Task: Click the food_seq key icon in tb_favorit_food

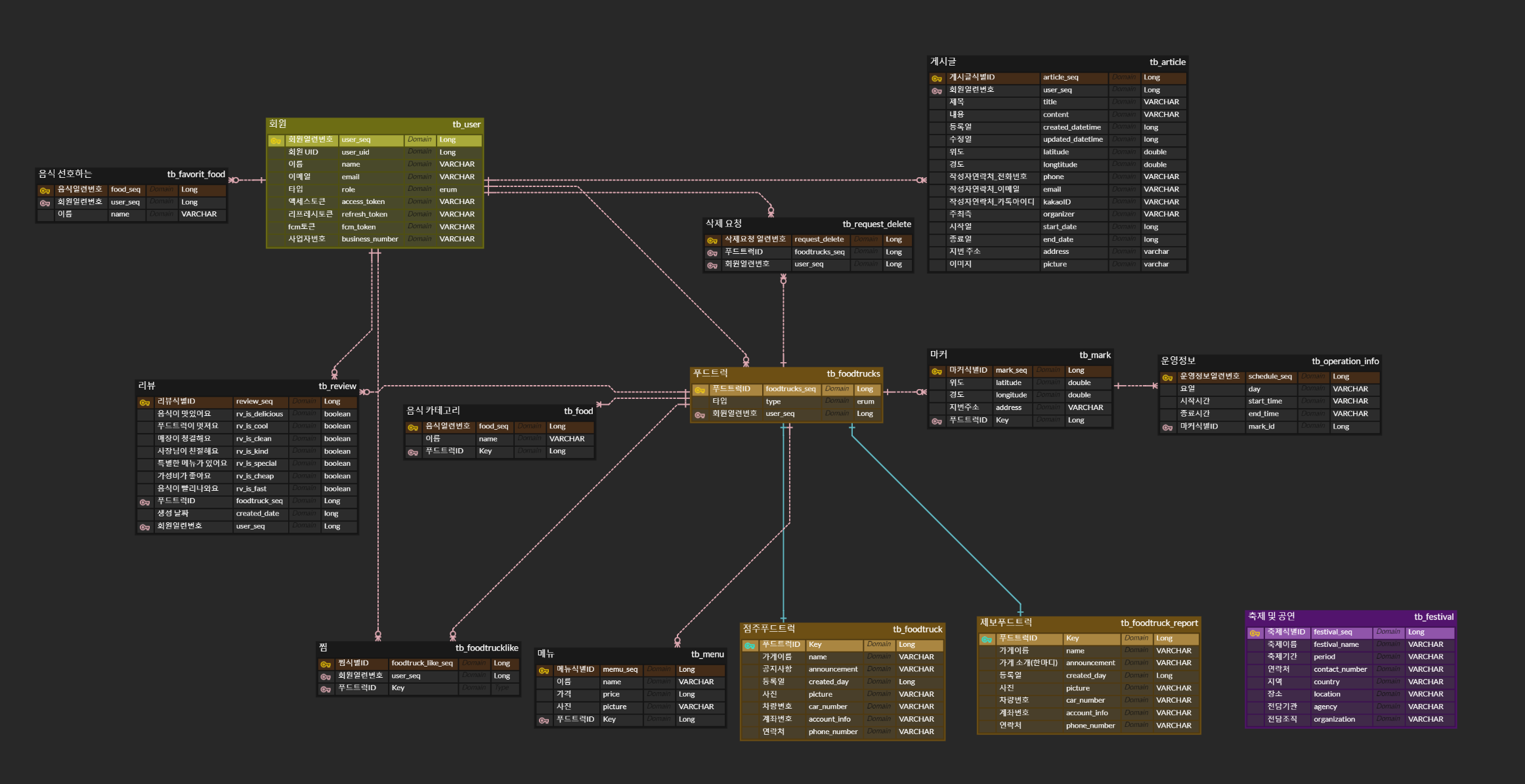Action: pos(45,190)
